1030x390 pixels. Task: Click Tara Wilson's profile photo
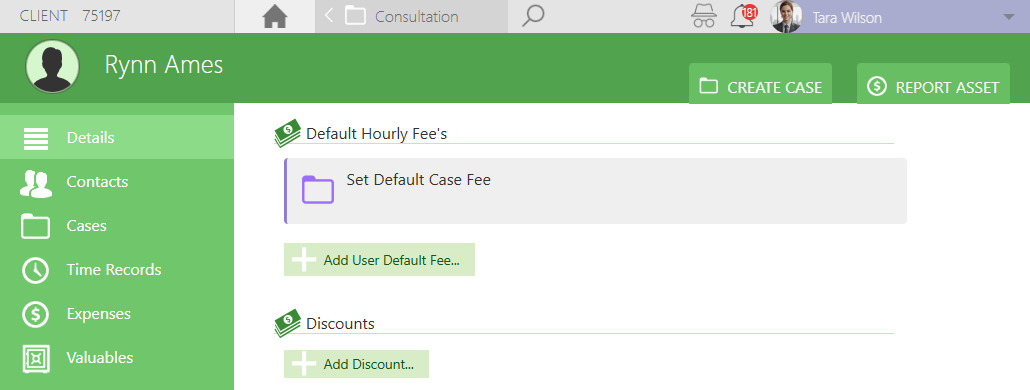[x=786, y=16]
